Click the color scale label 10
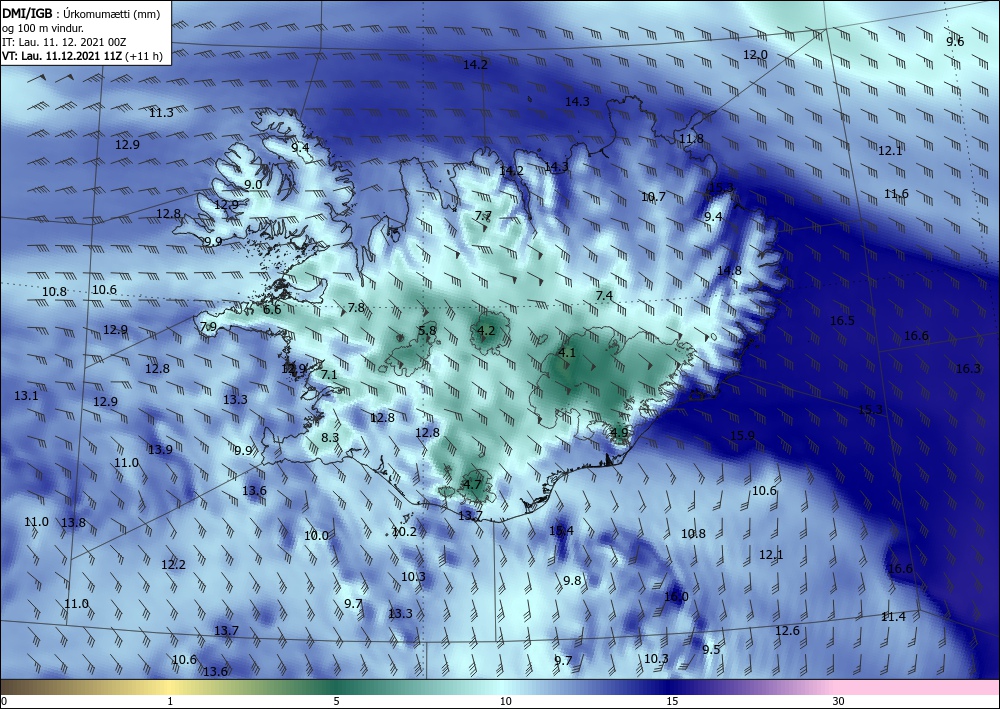The image size is (1000, 709). coord(505,702)
